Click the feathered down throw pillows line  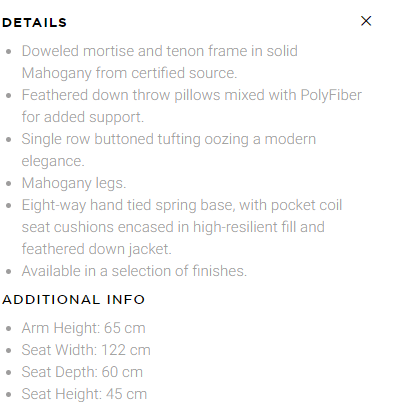192,106
